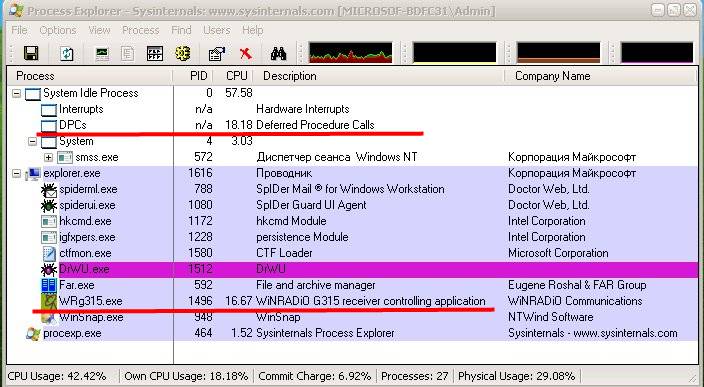Open the System Information graph icon

(102, 54)
